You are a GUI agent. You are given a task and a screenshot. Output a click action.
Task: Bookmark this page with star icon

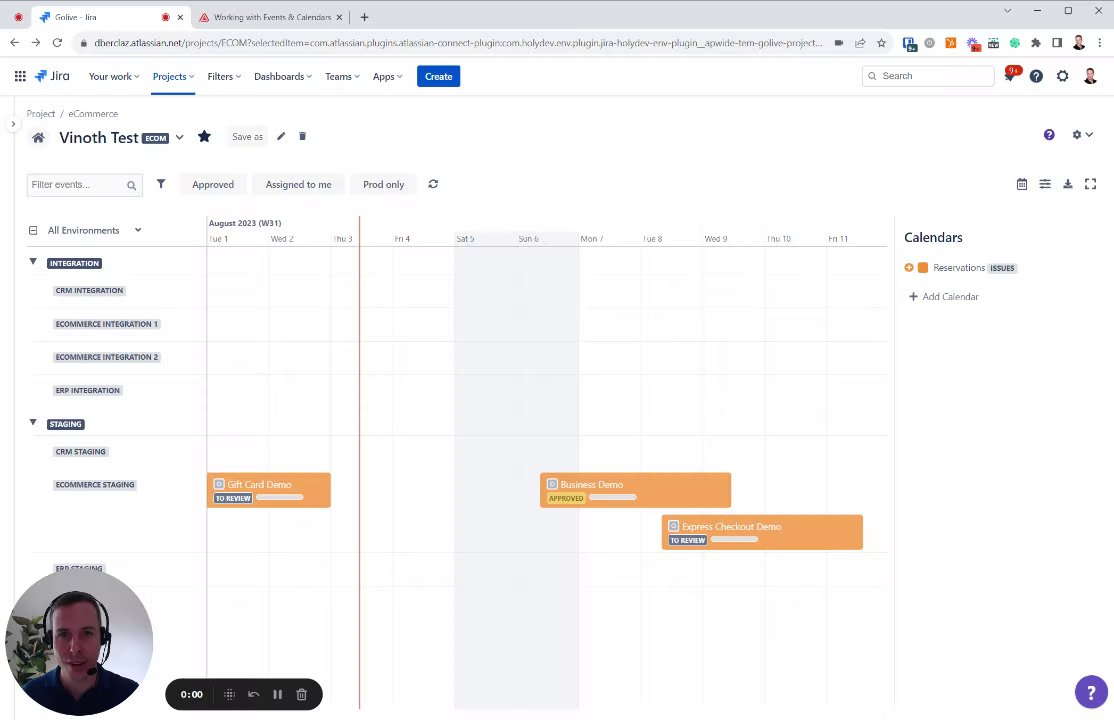point(882,43)
